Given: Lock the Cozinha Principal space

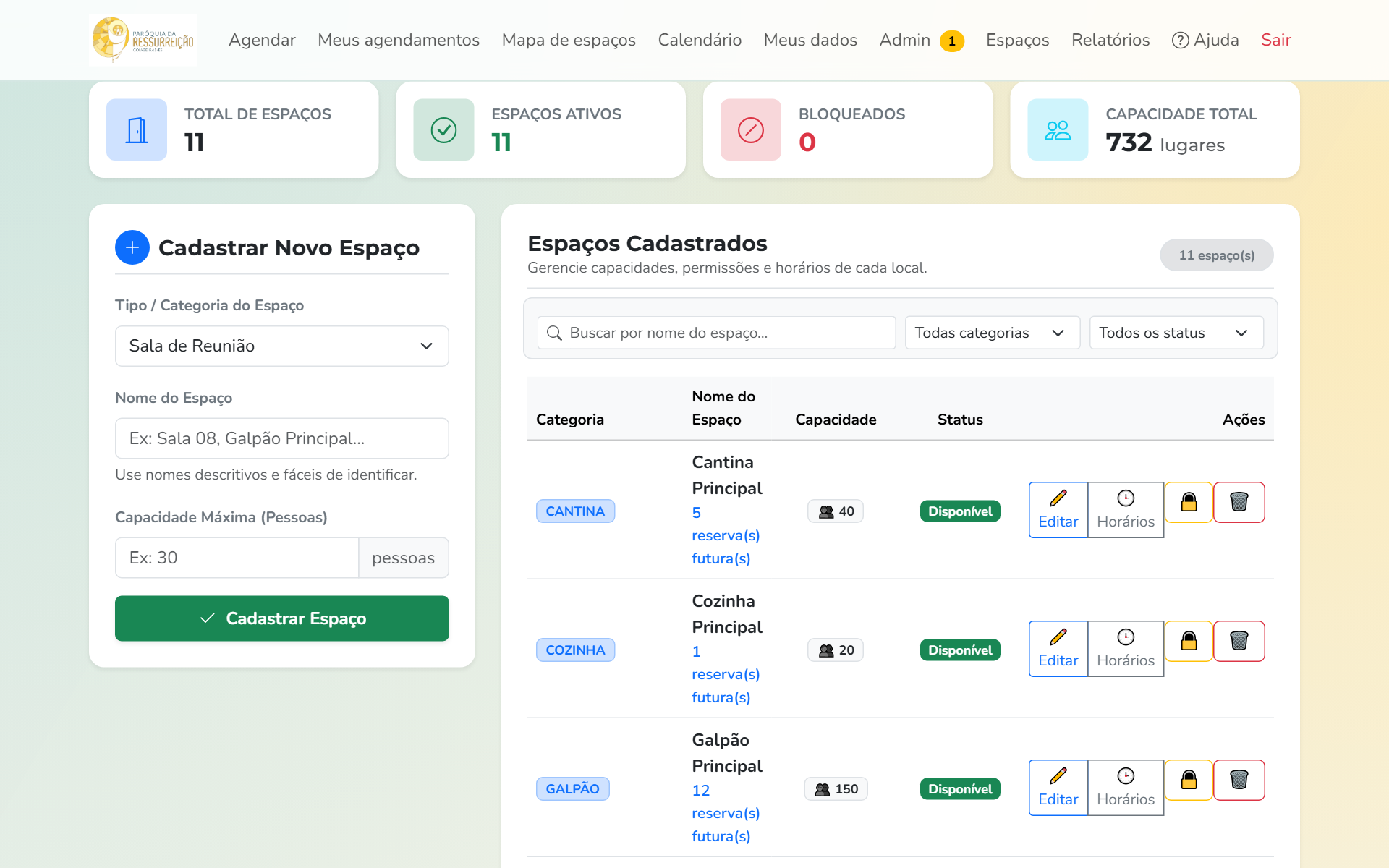Looking at the screenshot, I should point(1189,641).
